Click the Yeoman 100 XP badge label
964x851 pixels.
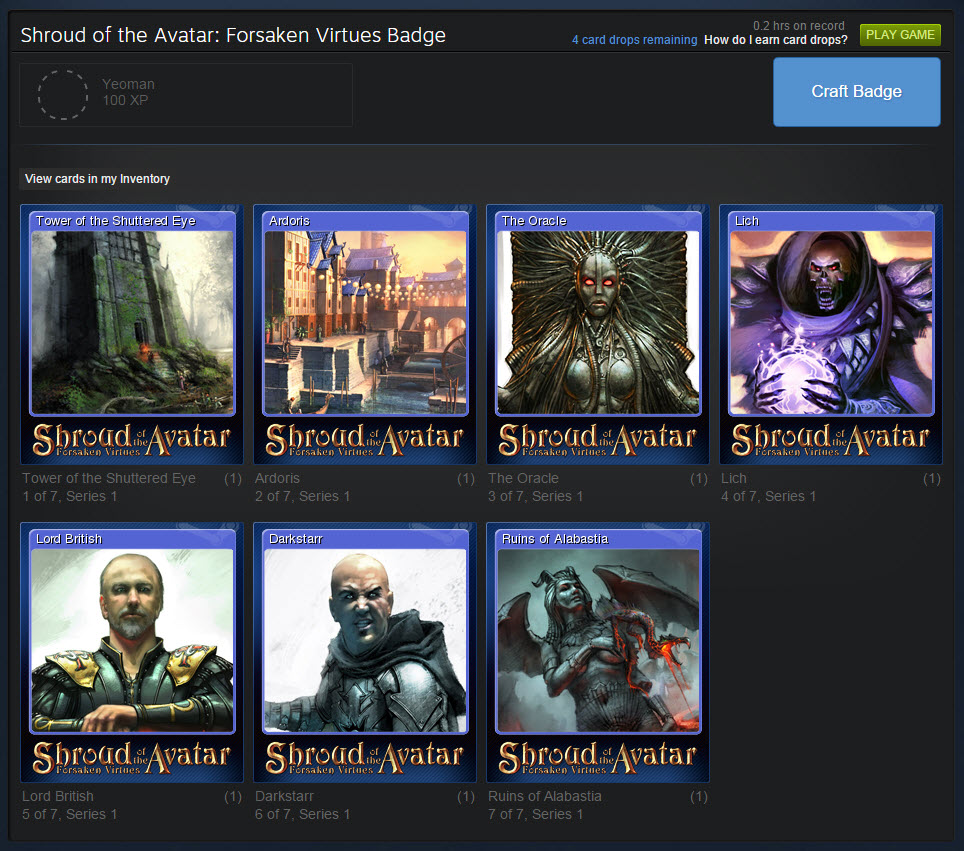[128, 92]
